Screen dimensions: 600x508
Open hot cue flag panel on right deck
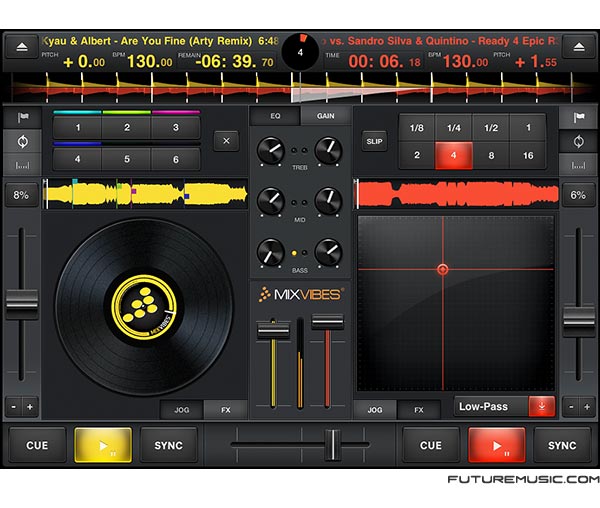click(579, 117)
